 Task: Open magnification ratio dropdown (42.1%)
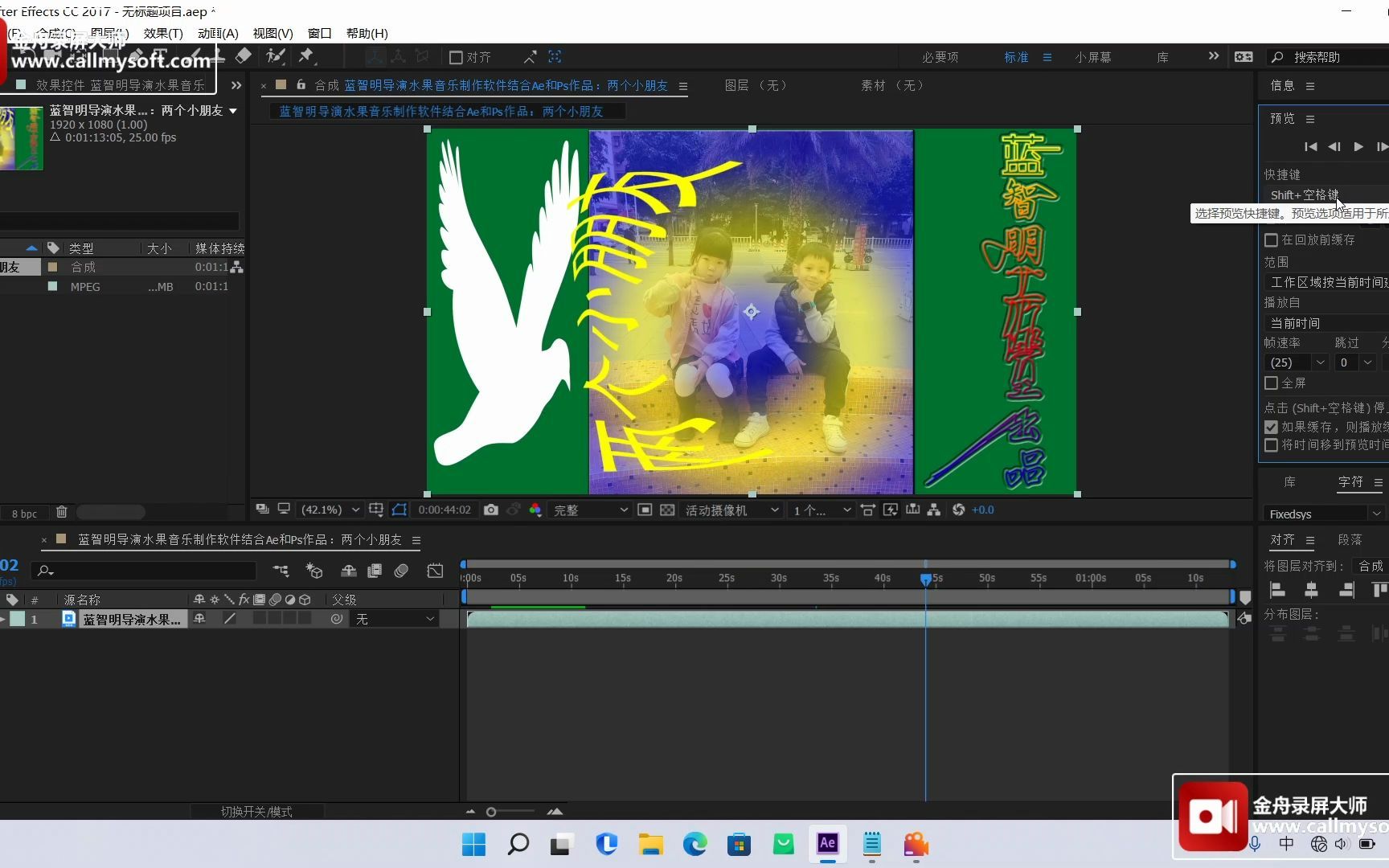(329, 510)
